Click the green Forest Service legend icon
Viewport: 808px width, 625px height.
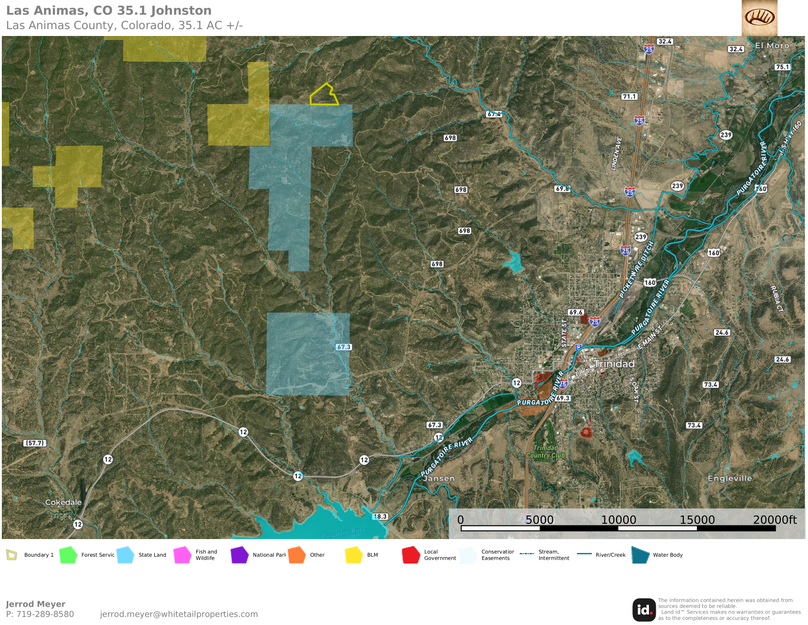click(68, 555)
